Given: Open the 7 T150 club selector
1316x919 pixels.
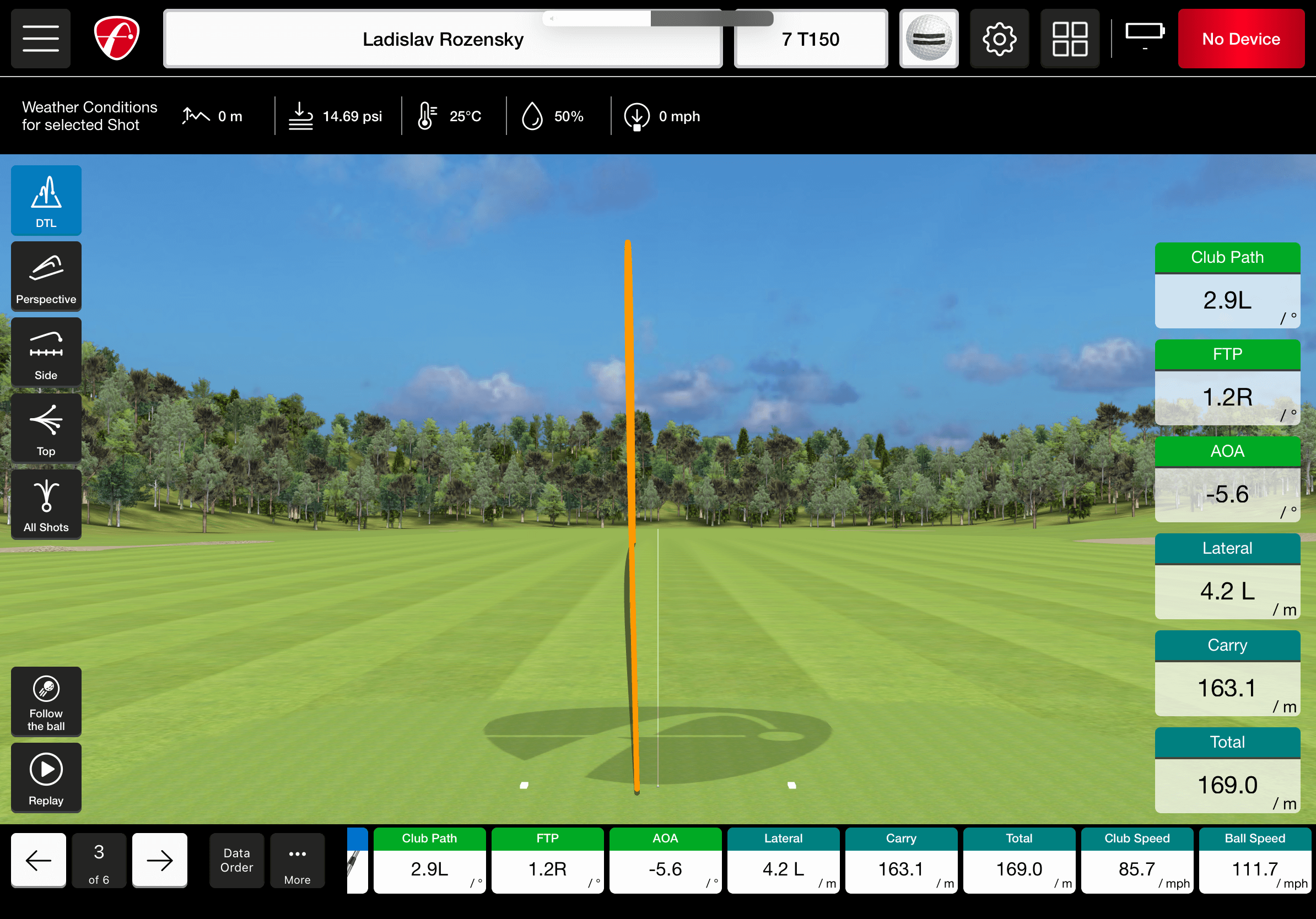Looking at the screenshot, I should coord(811,39).
